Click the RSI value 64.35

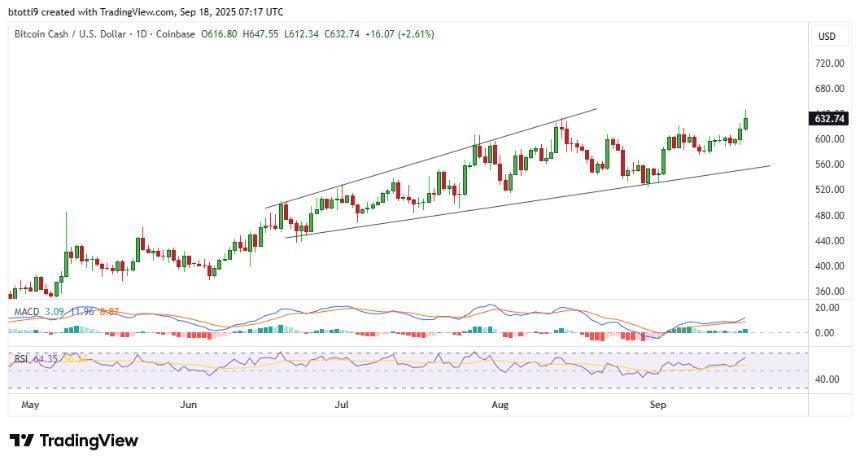[x=45, y=357]
